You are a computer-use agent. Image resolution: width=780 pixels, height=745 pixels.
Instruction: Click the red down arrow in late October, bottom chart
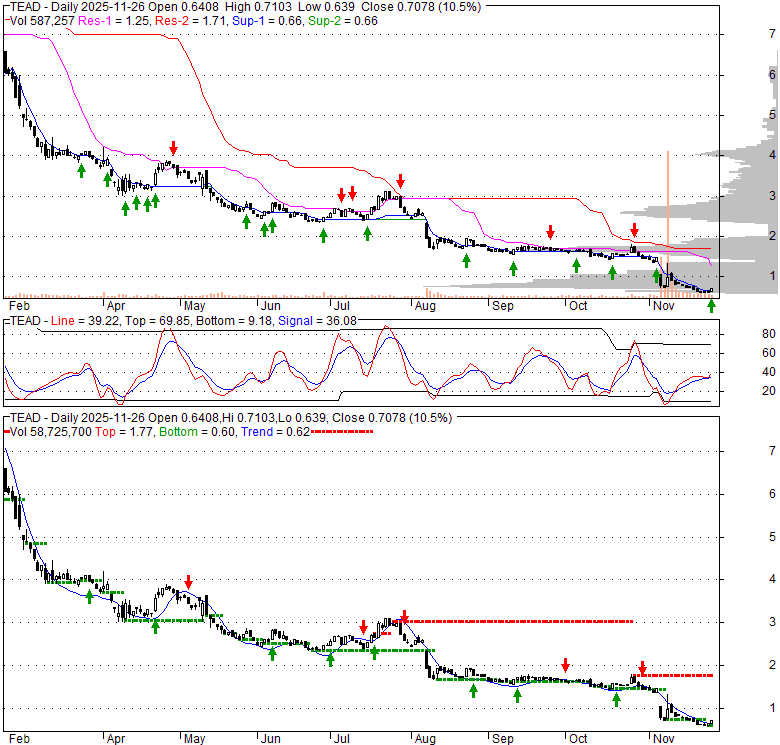pyautogui.click(x=642, y=667)
